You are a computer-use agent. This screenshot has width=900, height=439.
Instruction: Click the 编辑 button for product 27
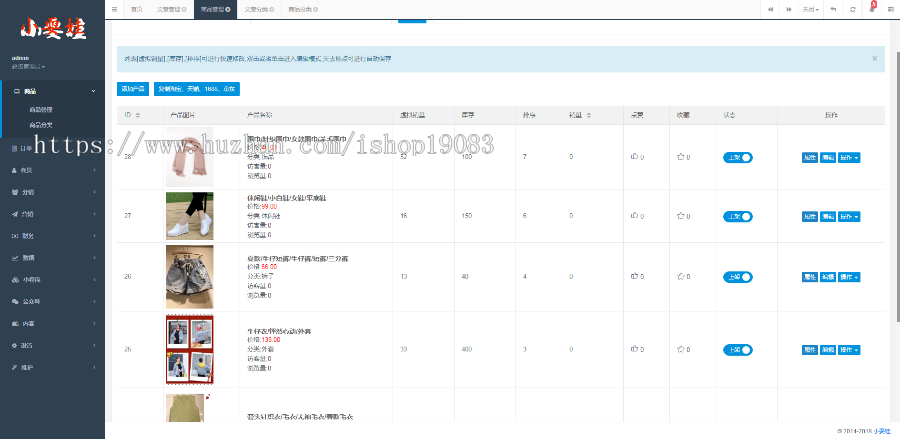828,216
